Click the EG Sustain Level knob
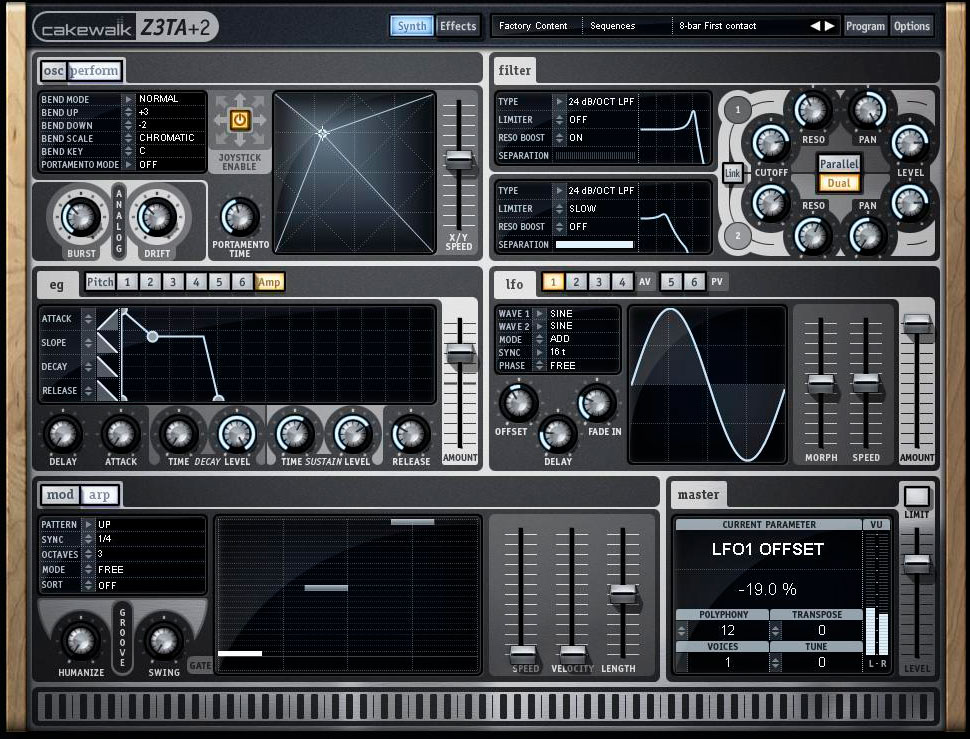Viewport: 970px width, 739px height. coord(353,434)
